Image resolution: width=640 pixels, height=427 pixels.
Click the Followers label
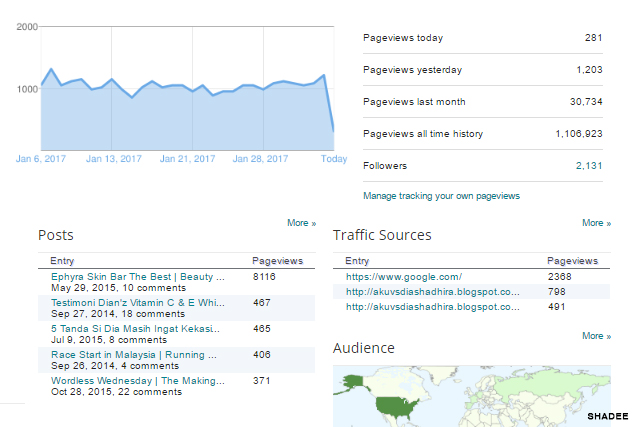point(385,166)
